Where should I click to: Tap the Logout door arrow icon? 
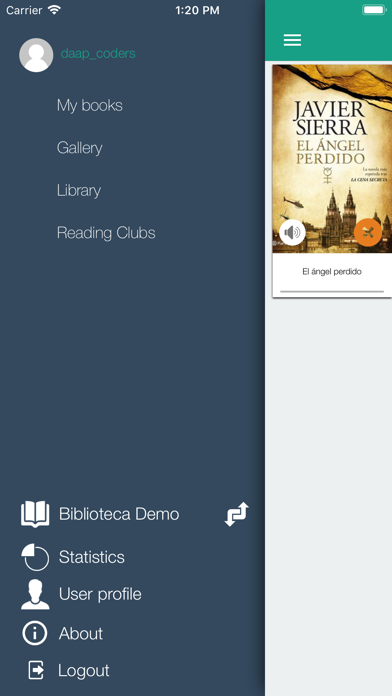[x=36, y=670]
